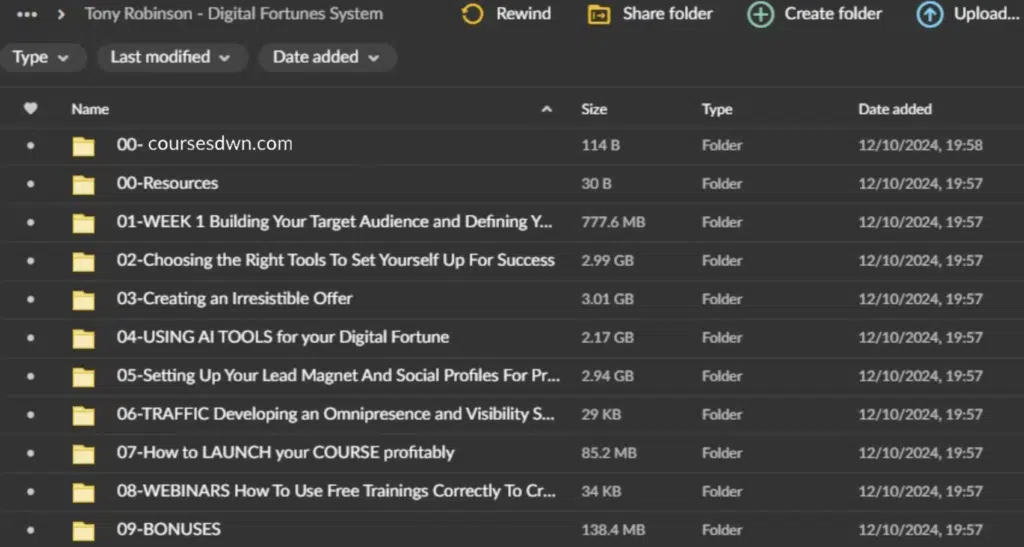Click the heart favourites column icon

point(31,108)
